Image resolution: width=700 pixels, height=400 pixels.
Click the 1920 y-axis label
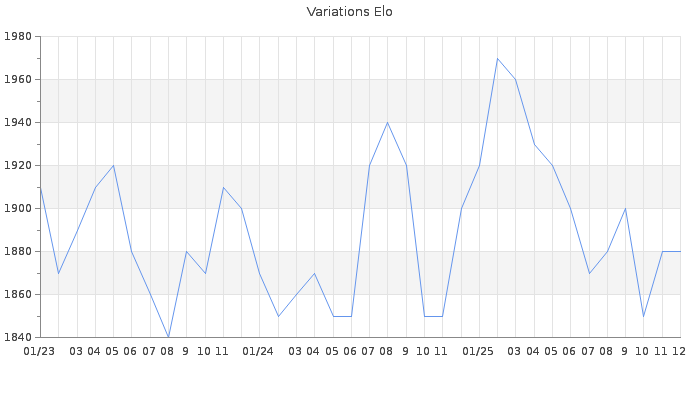(19, 166)
